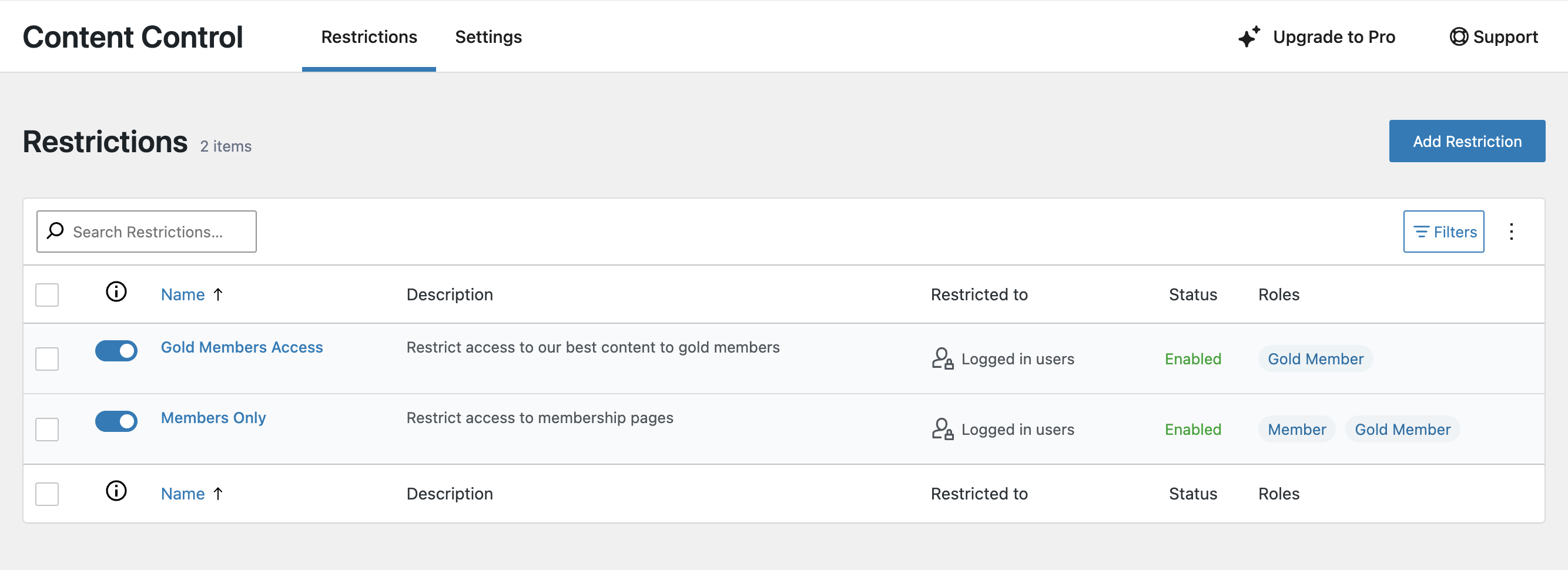This screenshot has width=1568, height=570.
Task: Click the filter lines icon in Filters button
Action: 1421,232
